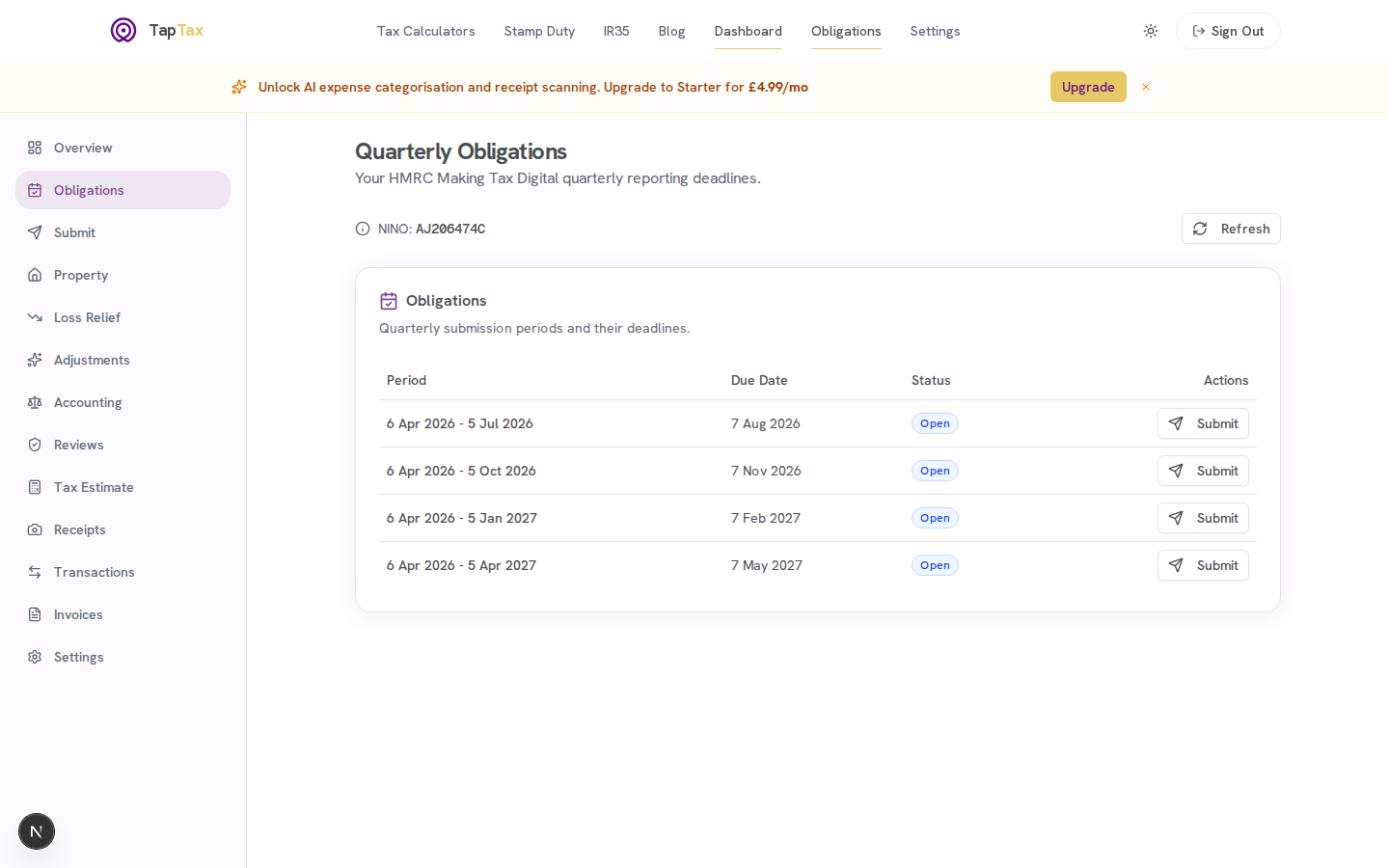
Task: Click the due date '7 Aug 2026'
Action: [766, 423]
